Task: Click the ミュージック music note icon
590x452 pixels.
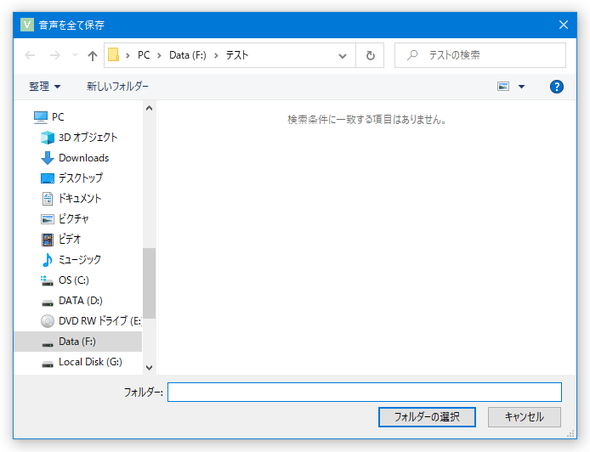Action: 47,260
